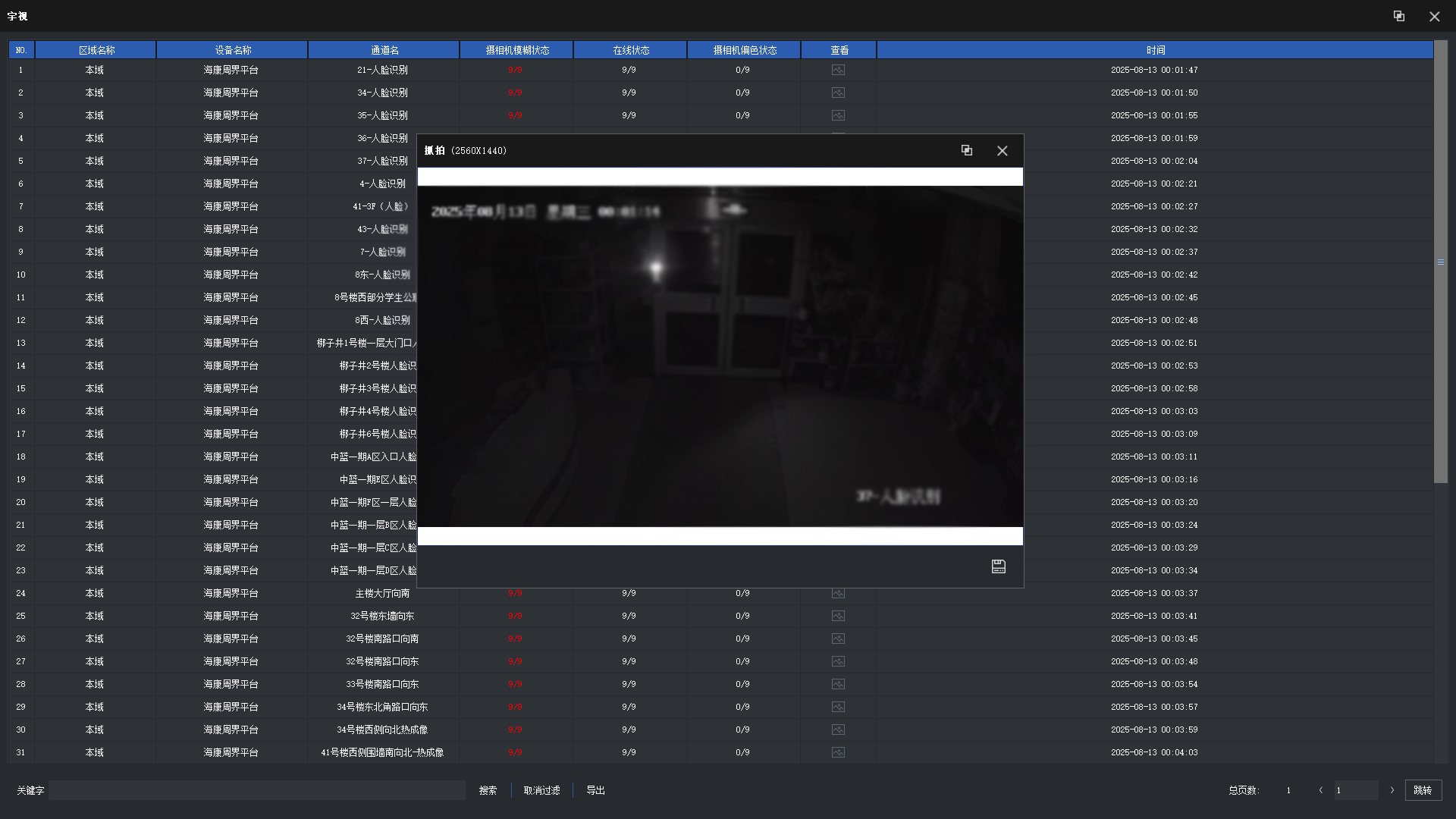Viewport: 1456px width, 819px height.
Task: Click the vertical scrollbar thumb
Action: point(1440,262)
